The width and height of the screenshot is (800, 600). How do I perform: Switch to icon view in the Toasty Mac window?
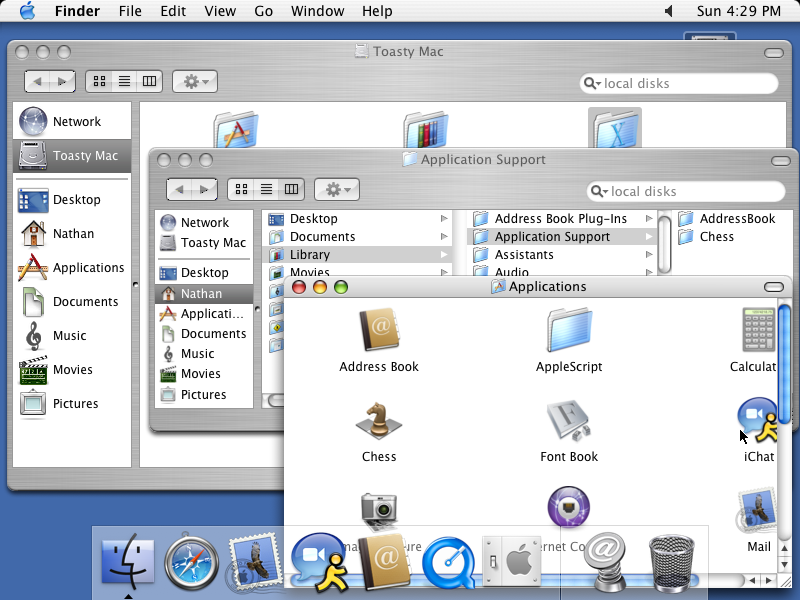click(x=98, y=81)
